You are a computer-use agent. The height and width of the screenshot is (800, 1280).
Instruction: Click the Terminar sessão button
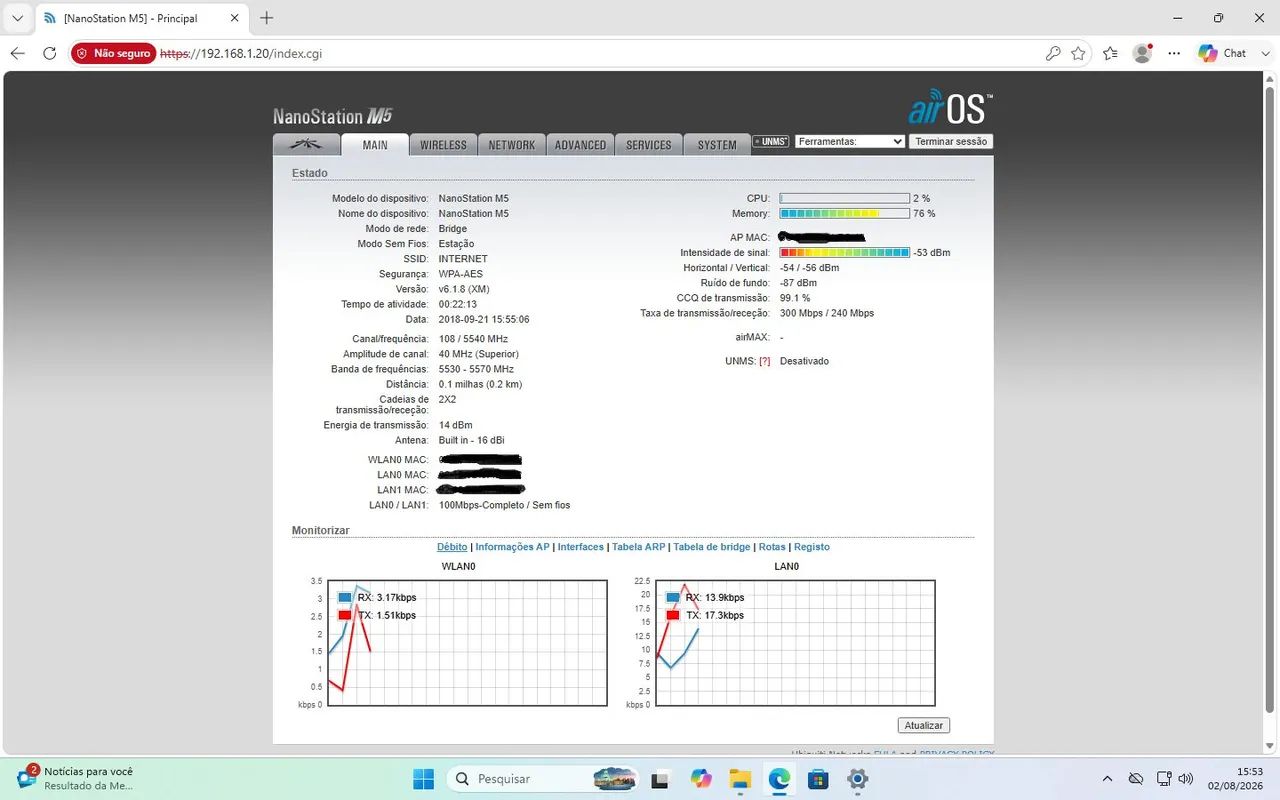click(x=951, y=142)
